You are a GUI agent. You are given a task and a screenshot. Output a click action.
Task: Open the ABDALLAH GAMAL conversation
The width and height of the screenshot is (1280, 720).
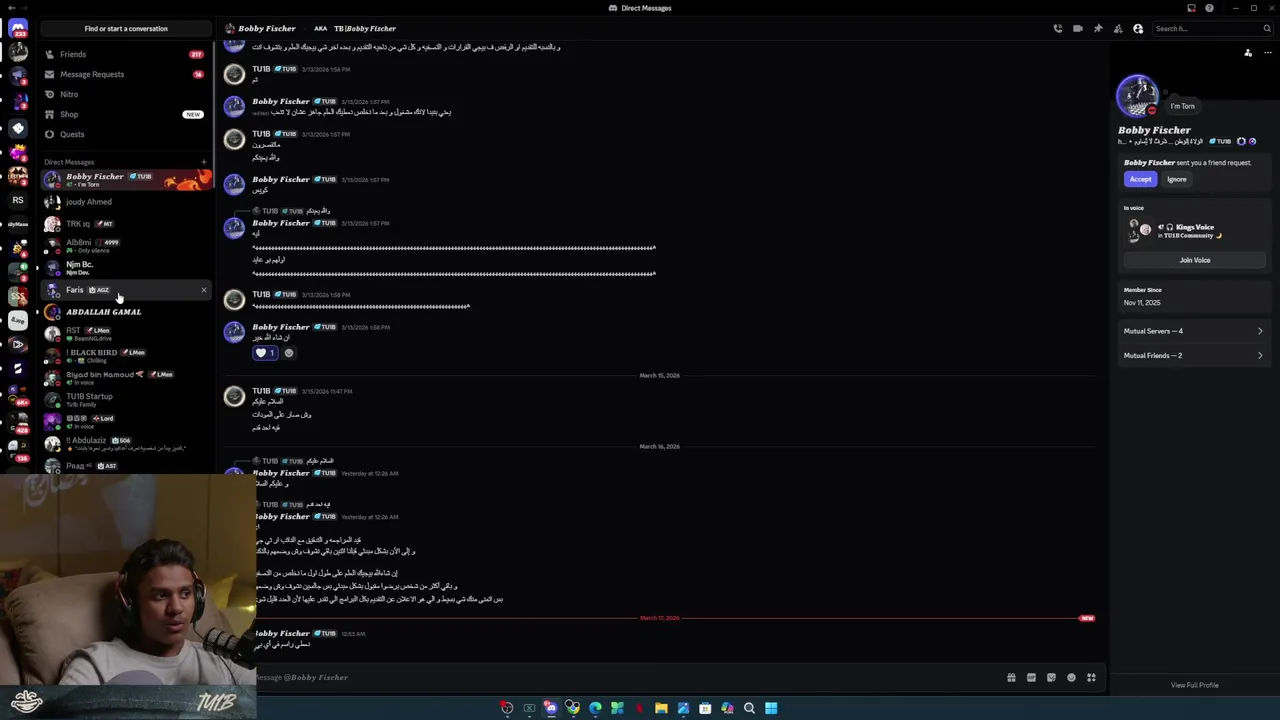click(x=126, y=312)
